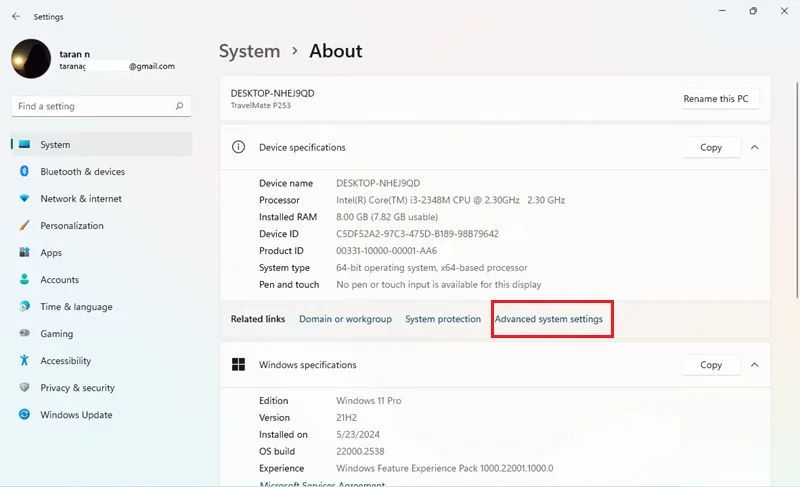This screenshot has width=800, height=487.
Task: Select System in the sidebar
Action: [102, 144]
